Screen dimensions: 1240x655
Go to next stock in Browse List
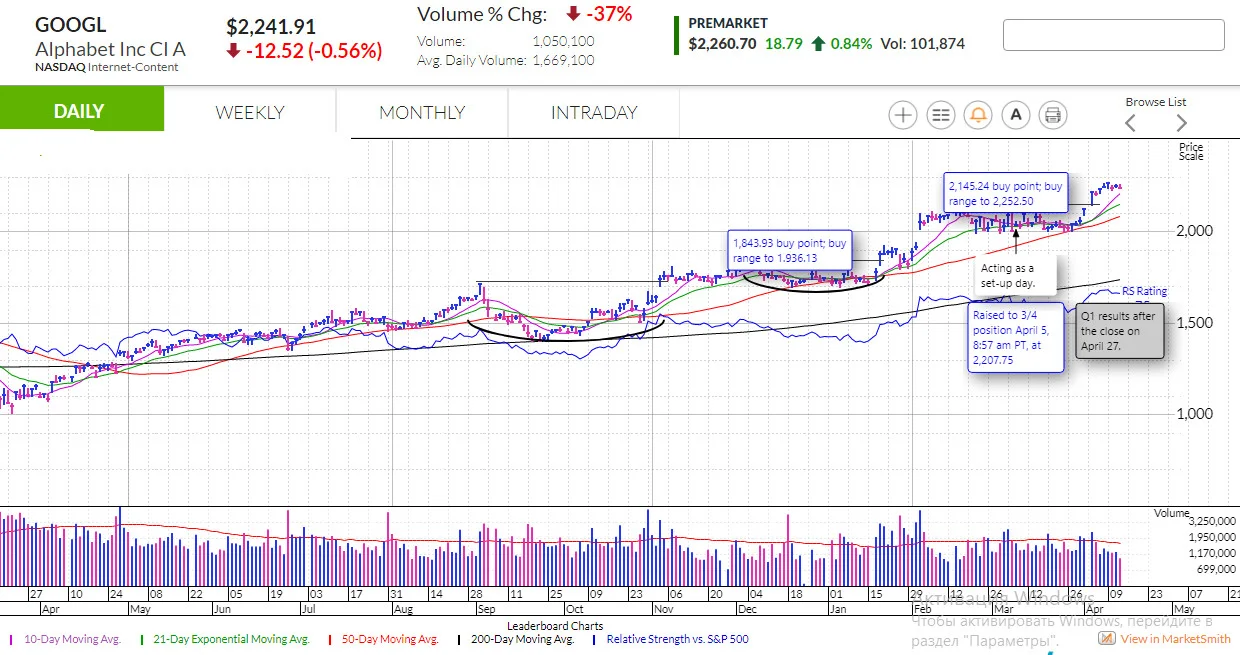[1181, 123]
